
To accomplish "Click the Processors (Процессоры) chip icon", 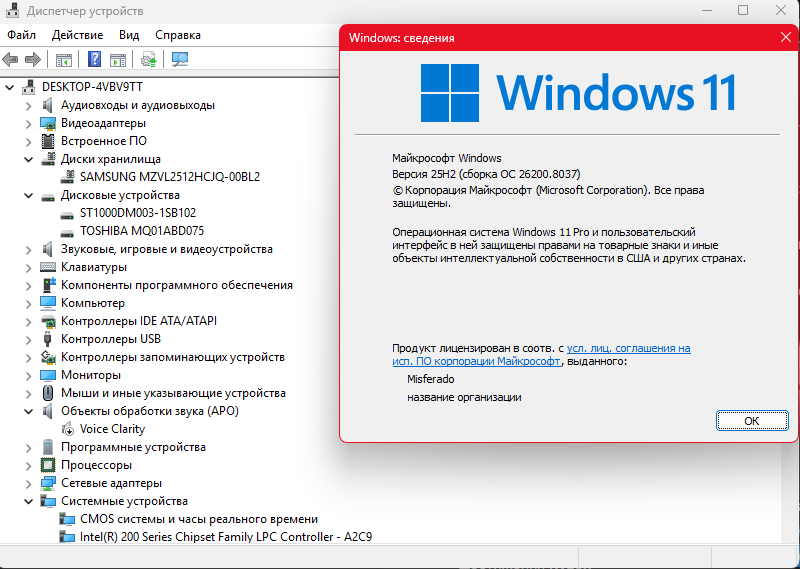I will [48, 465].
